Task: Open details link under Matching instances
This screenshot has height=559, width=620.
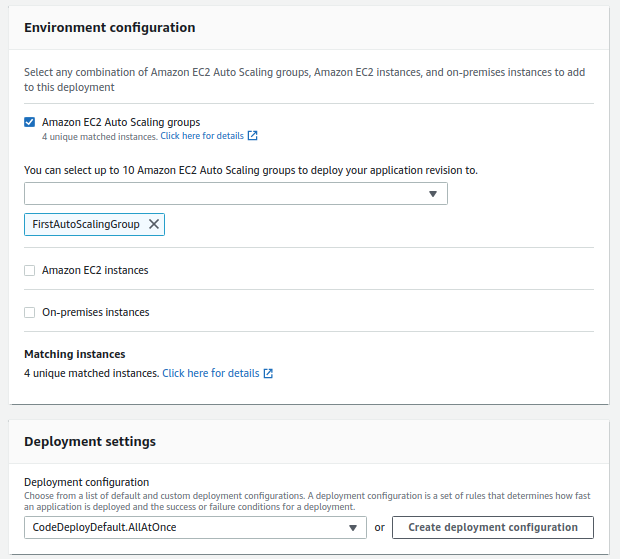Action: pos(210,373)
